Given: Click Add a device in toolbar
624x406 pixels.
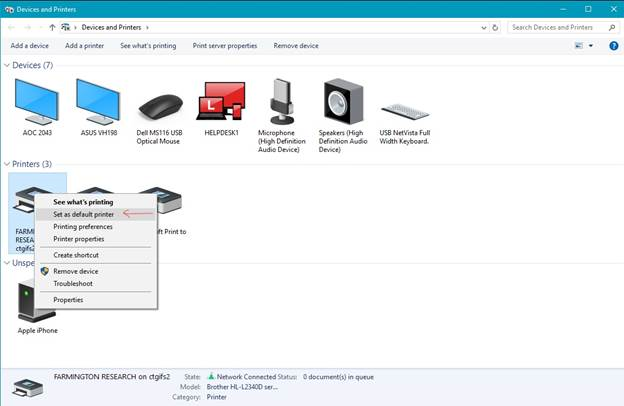Looking at the screenshot, I should (x=29, y=46).
